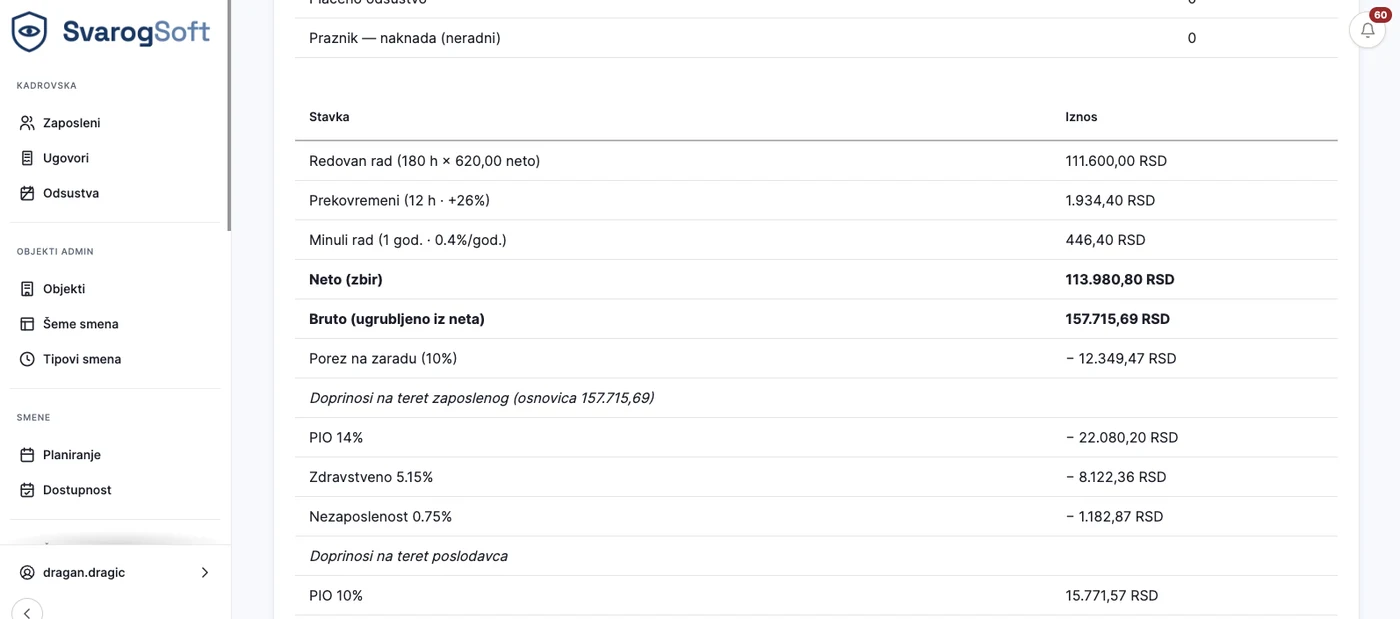
Task: Click the Objekti building icon
Action: [27, 289]
